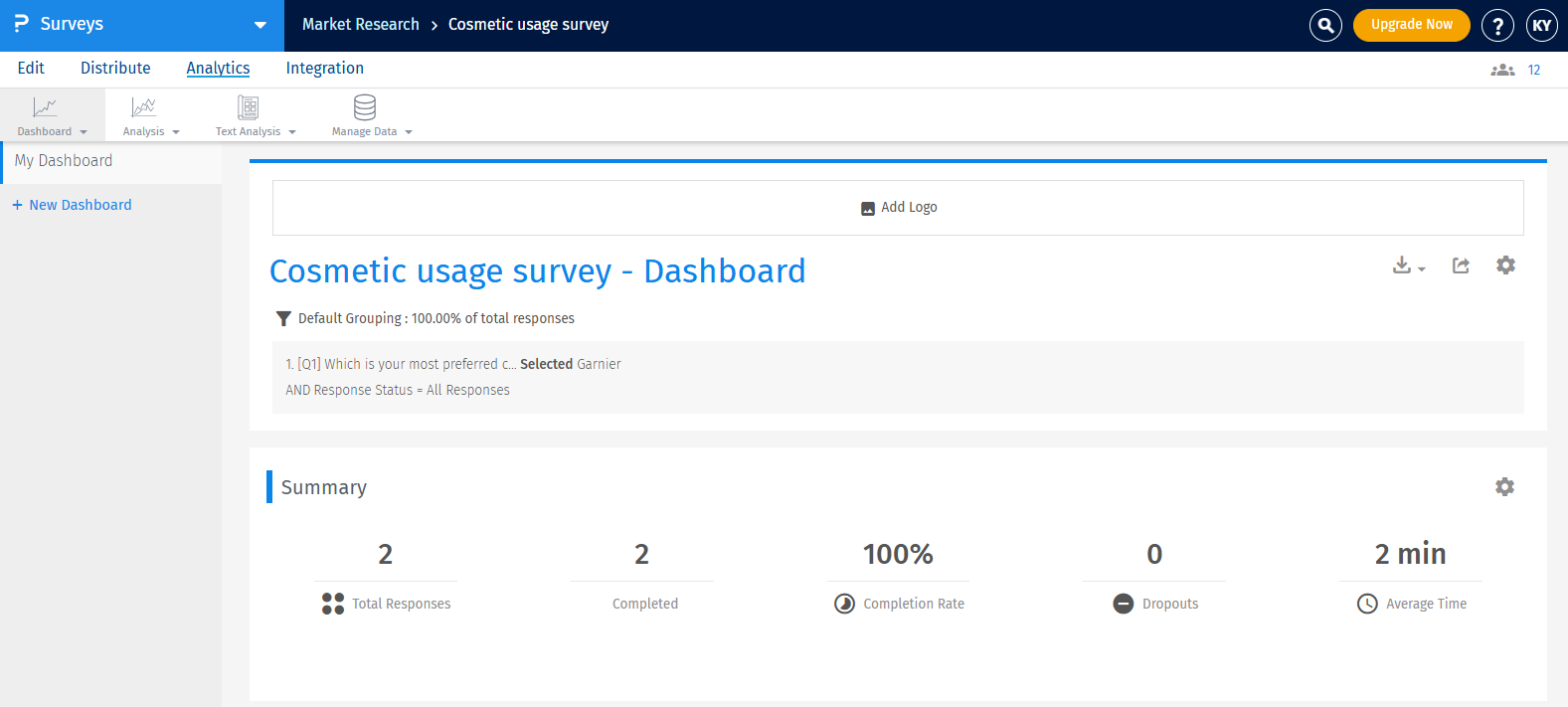
Task: Click the respondent count 12
Action: tap(1534, 70)
